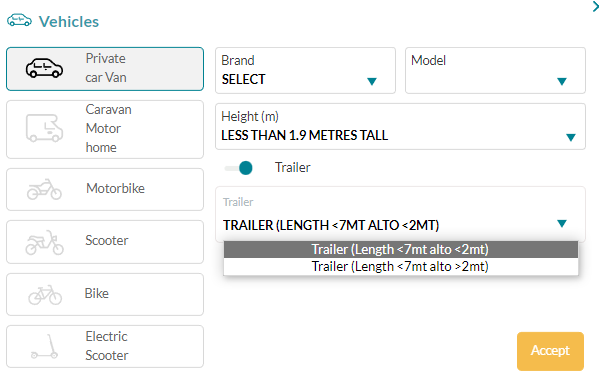Collapse the Trailer type dropdown arrow
Screen dimensions: 599x385
[562, 223]
